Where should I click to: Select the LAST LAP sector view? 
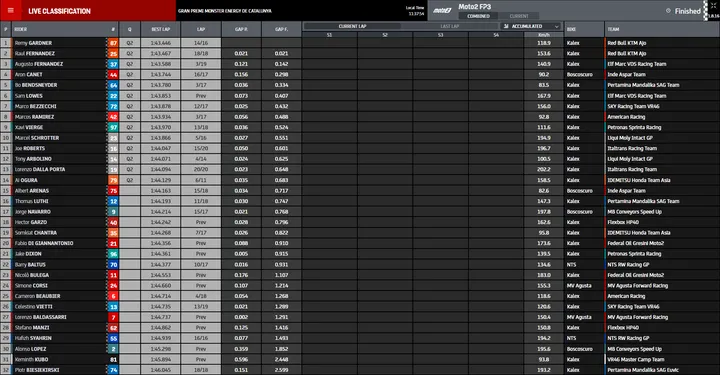coord(450,27)
